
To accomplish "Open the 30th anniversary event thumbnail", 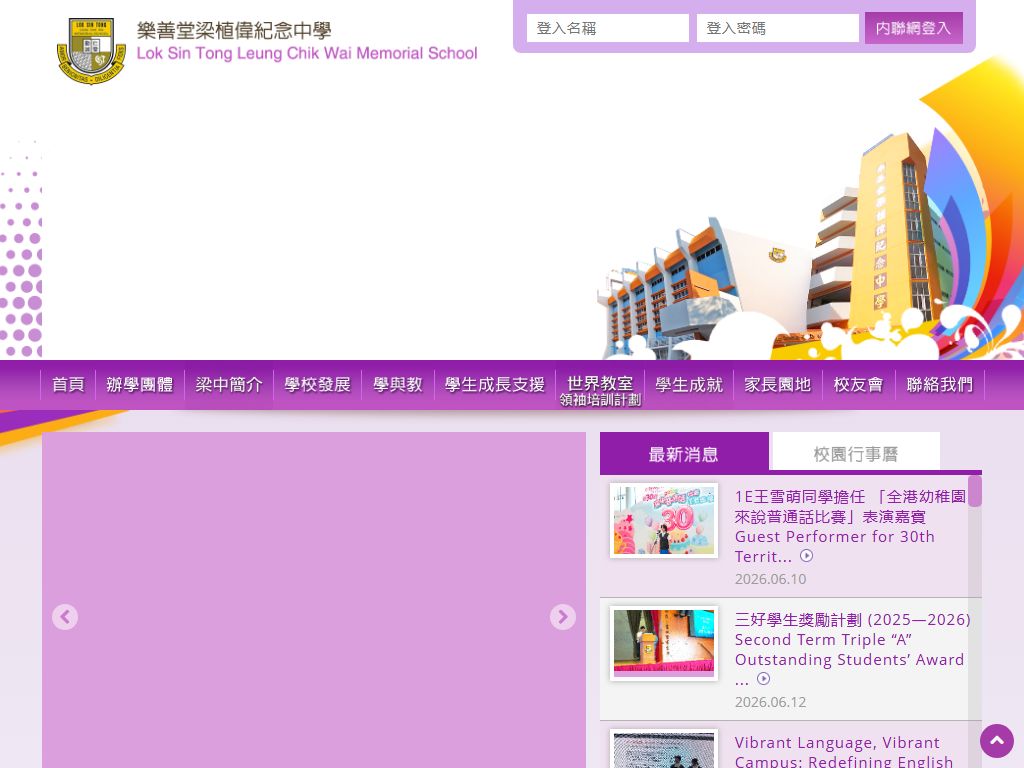I will [x=664, y=520].
